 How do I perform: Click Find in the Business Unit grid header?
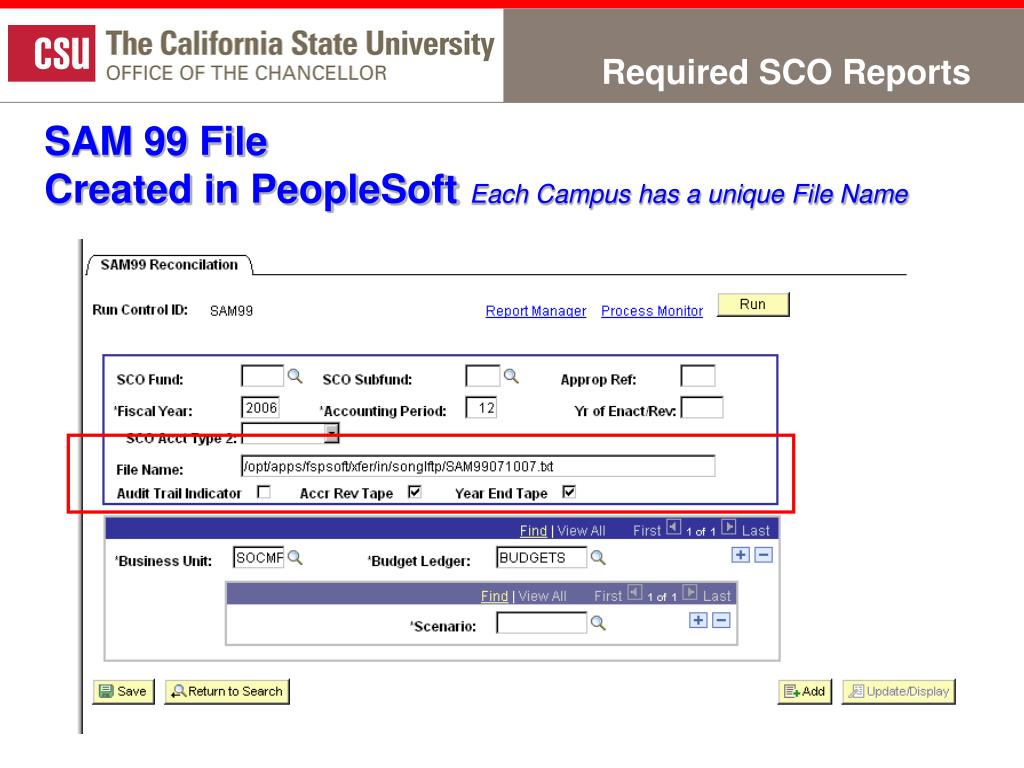[533, 530]
